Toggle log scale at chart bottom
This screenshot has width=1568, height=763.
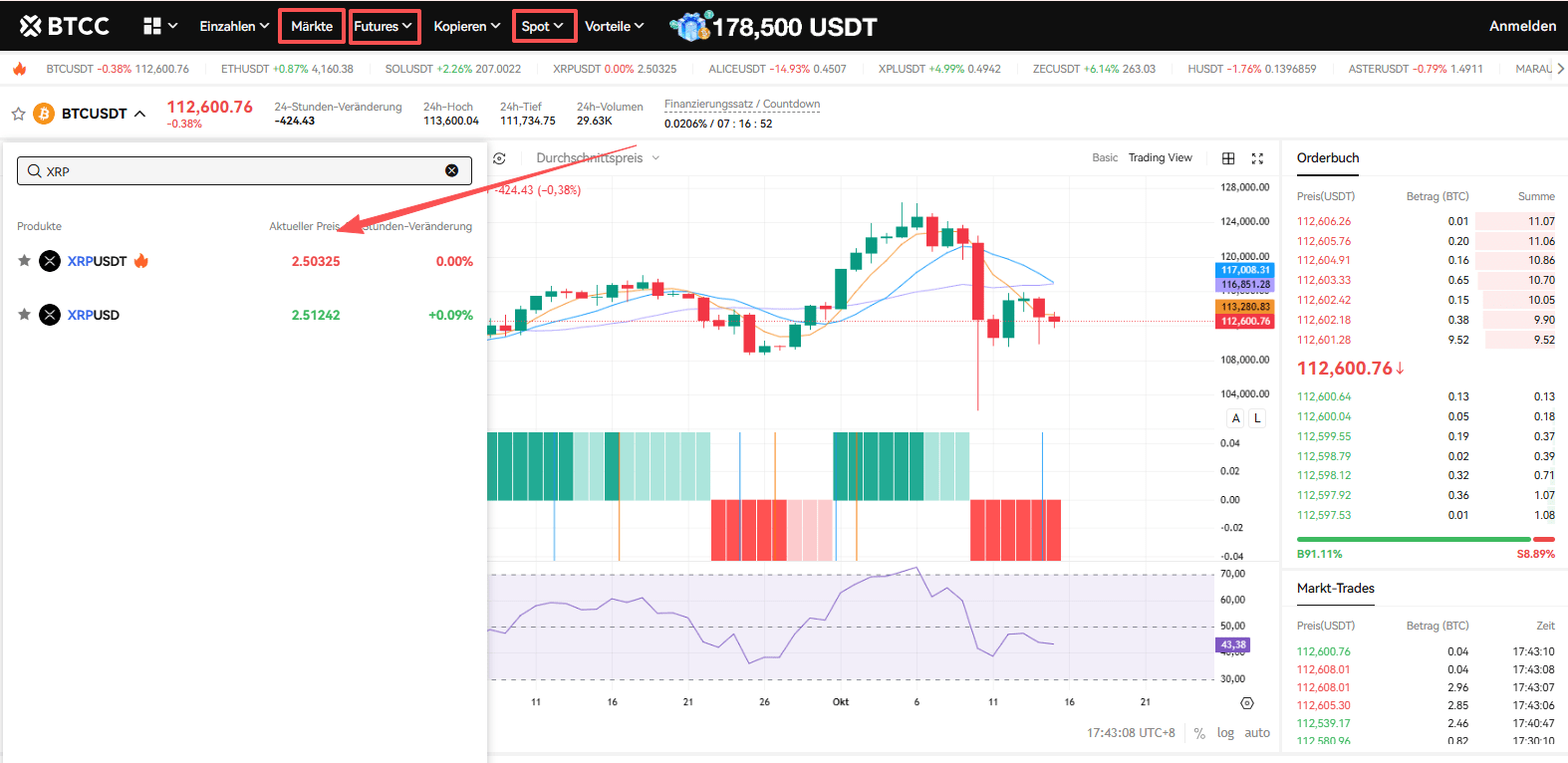(1225, 733)
